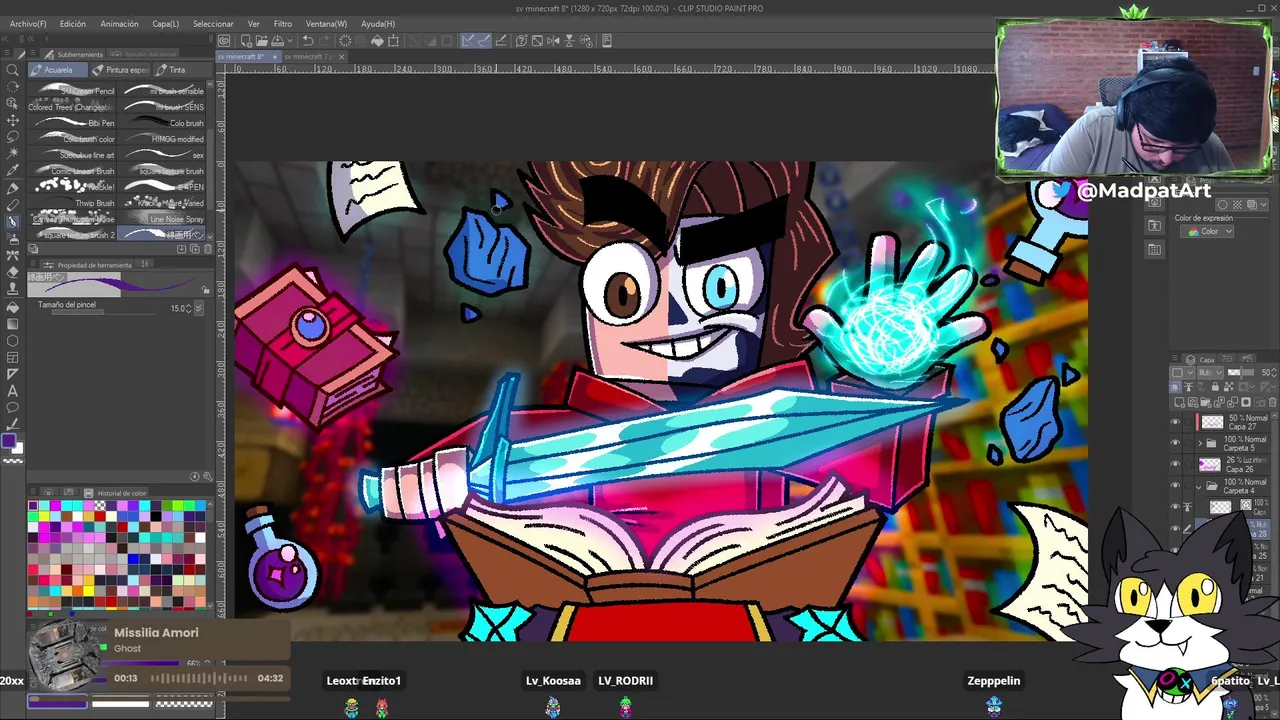Toggle Snap to Special Ruler

(485, 41)
